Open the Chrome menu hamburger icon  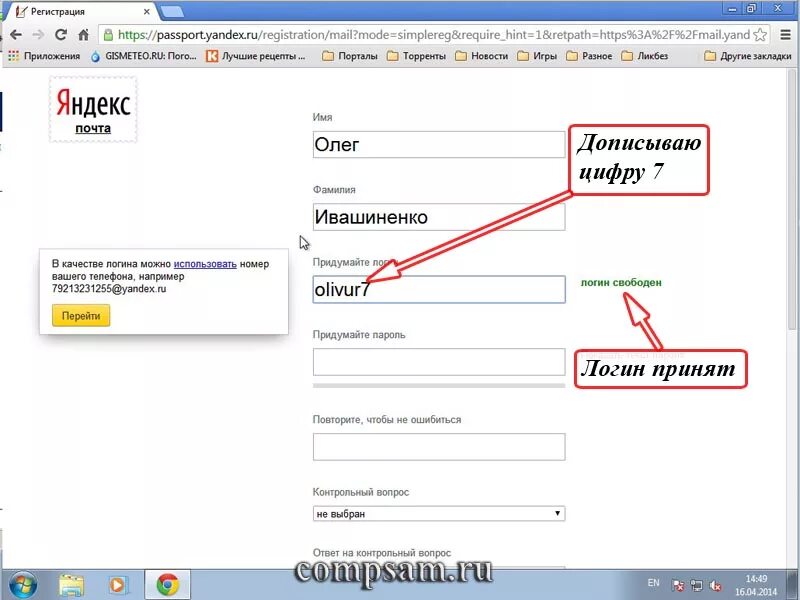[x=786, y=35]
